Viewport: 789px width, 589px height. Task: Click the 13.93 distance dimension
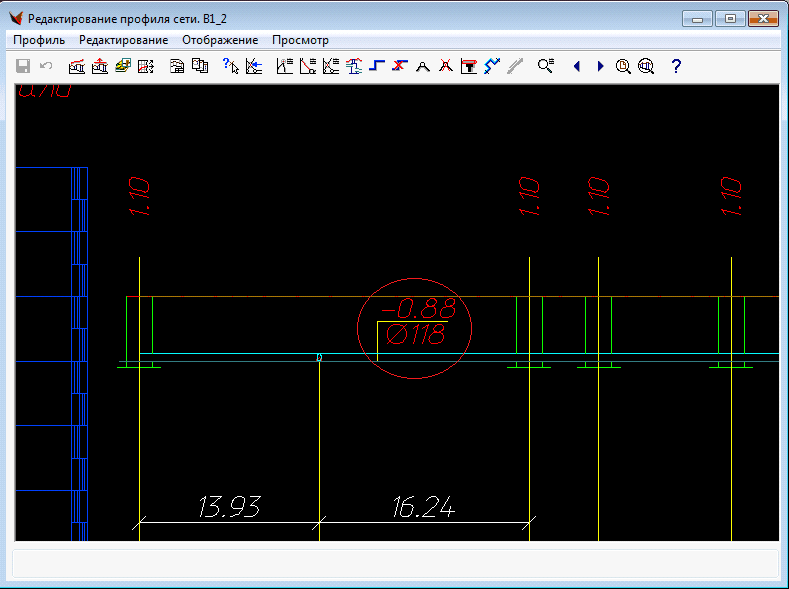click(x=229, y=507)
